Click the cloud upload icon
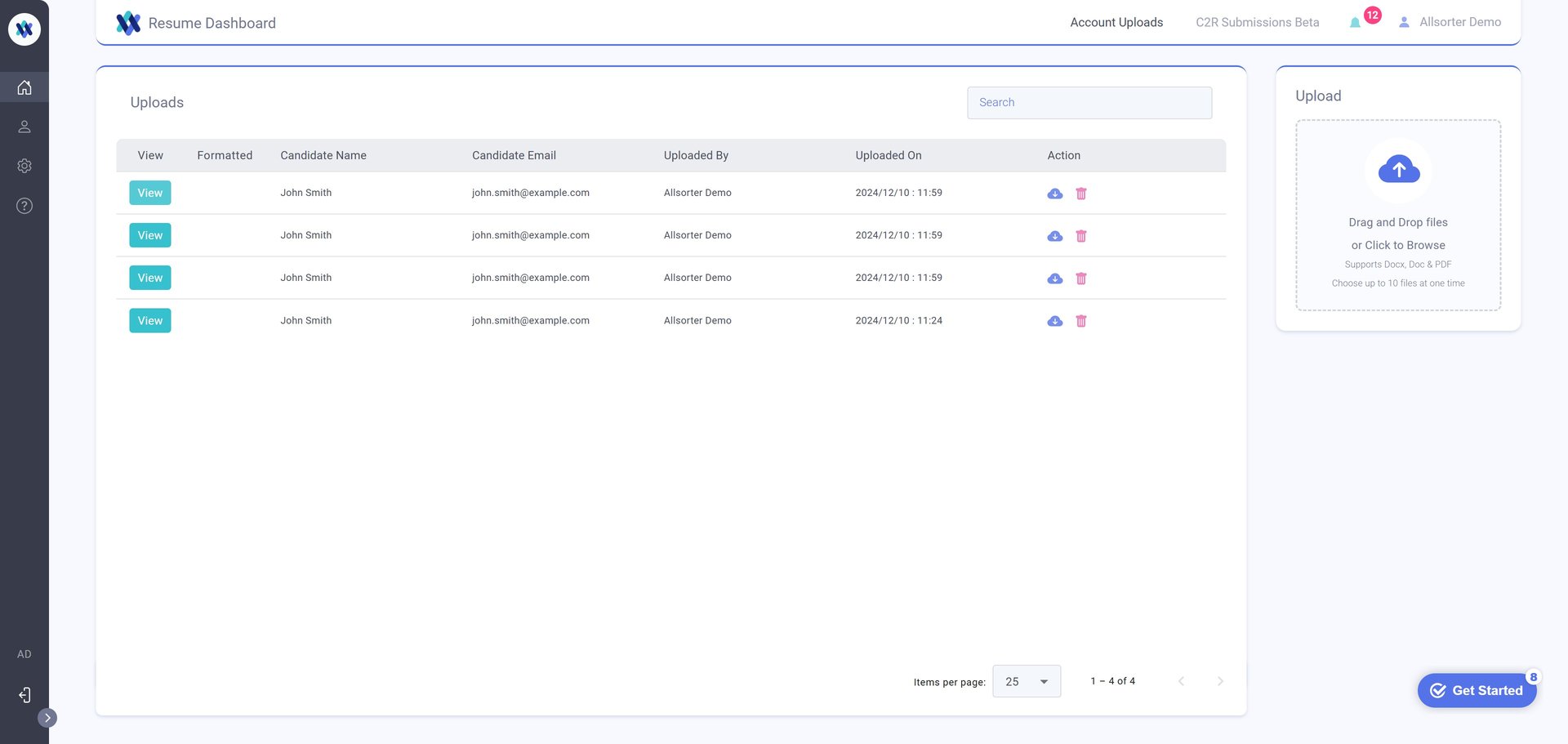Screen dimensions: 1568x744 [1398, 170]
